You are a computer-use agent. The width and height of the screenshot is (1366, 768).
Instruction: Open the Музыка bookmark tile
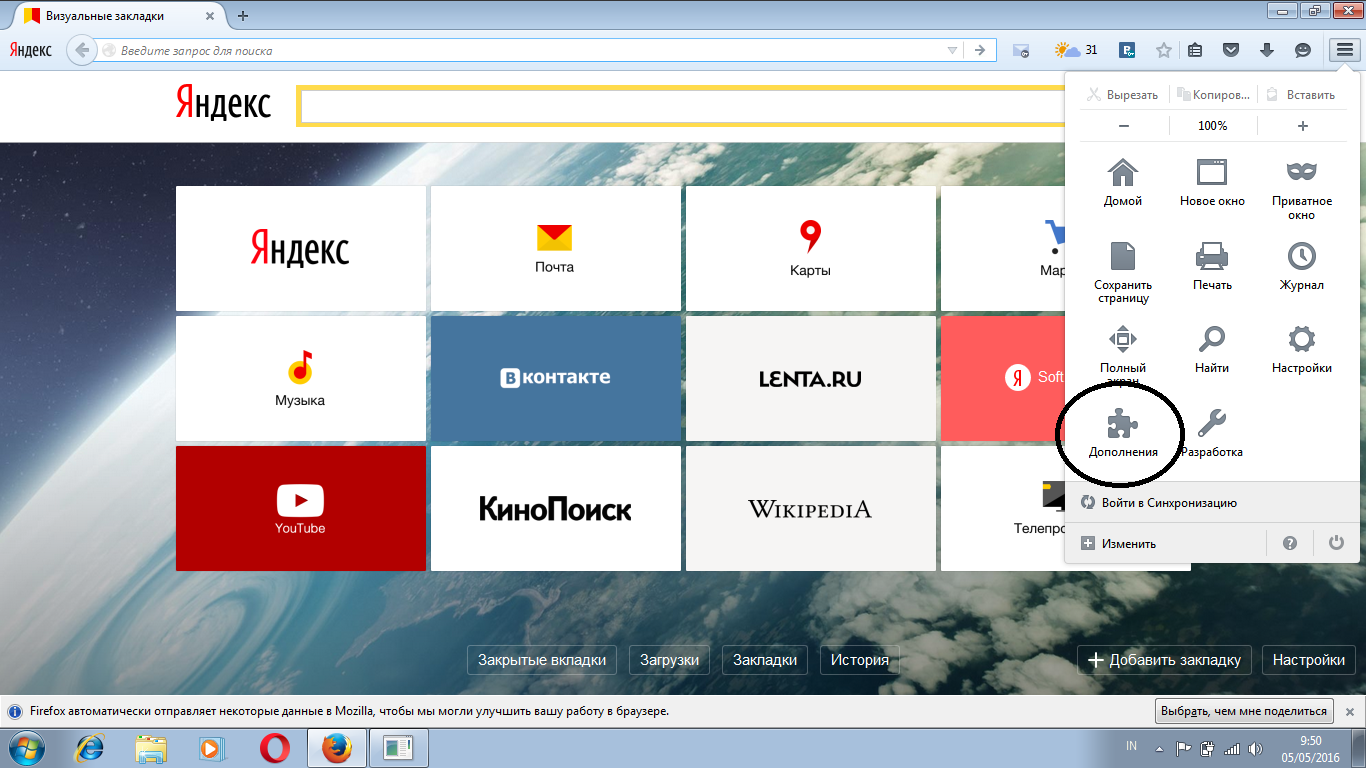[x=300, y=378]
